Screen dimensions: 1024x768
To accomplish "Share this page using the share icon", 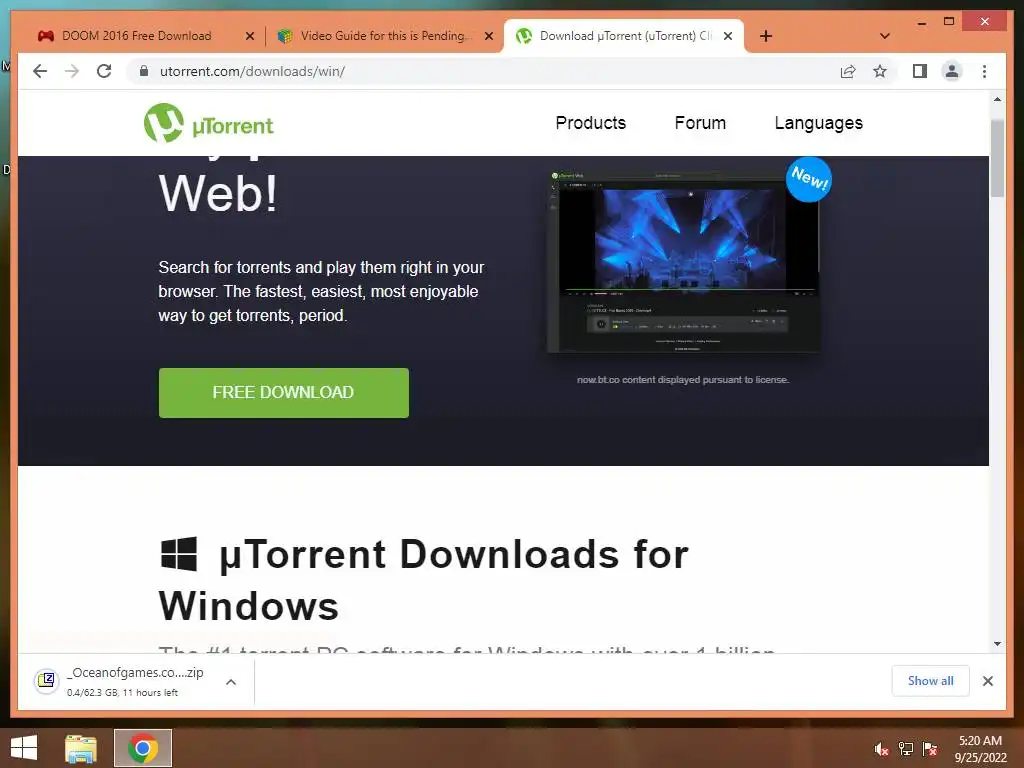I will [848, 71].
